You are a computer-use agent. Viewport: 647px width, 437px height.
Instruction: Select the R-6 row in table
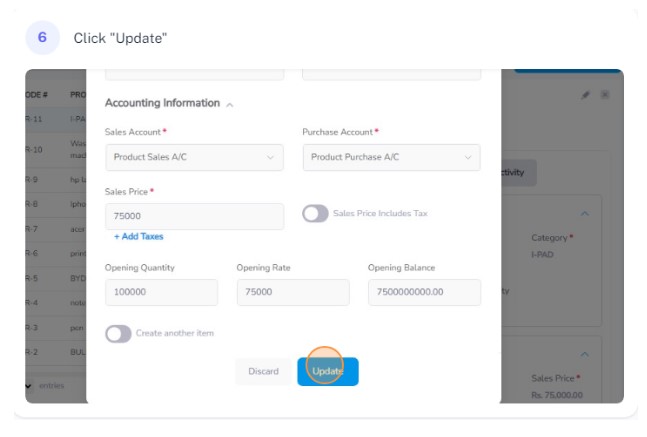56,253
